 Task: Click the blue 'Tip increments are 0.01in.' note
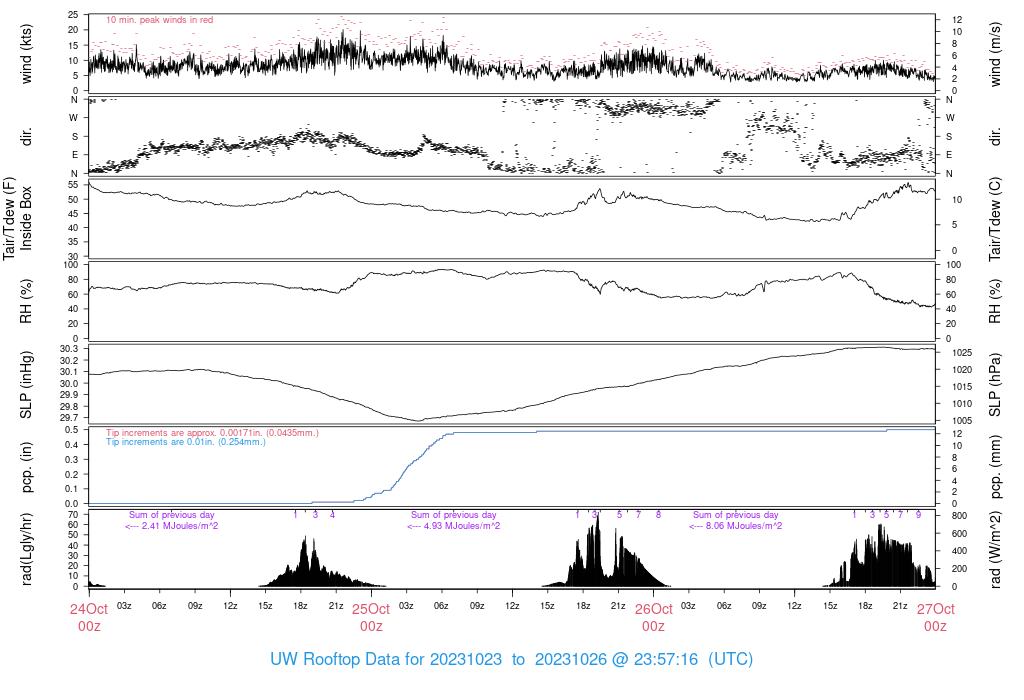coord(186,442)
